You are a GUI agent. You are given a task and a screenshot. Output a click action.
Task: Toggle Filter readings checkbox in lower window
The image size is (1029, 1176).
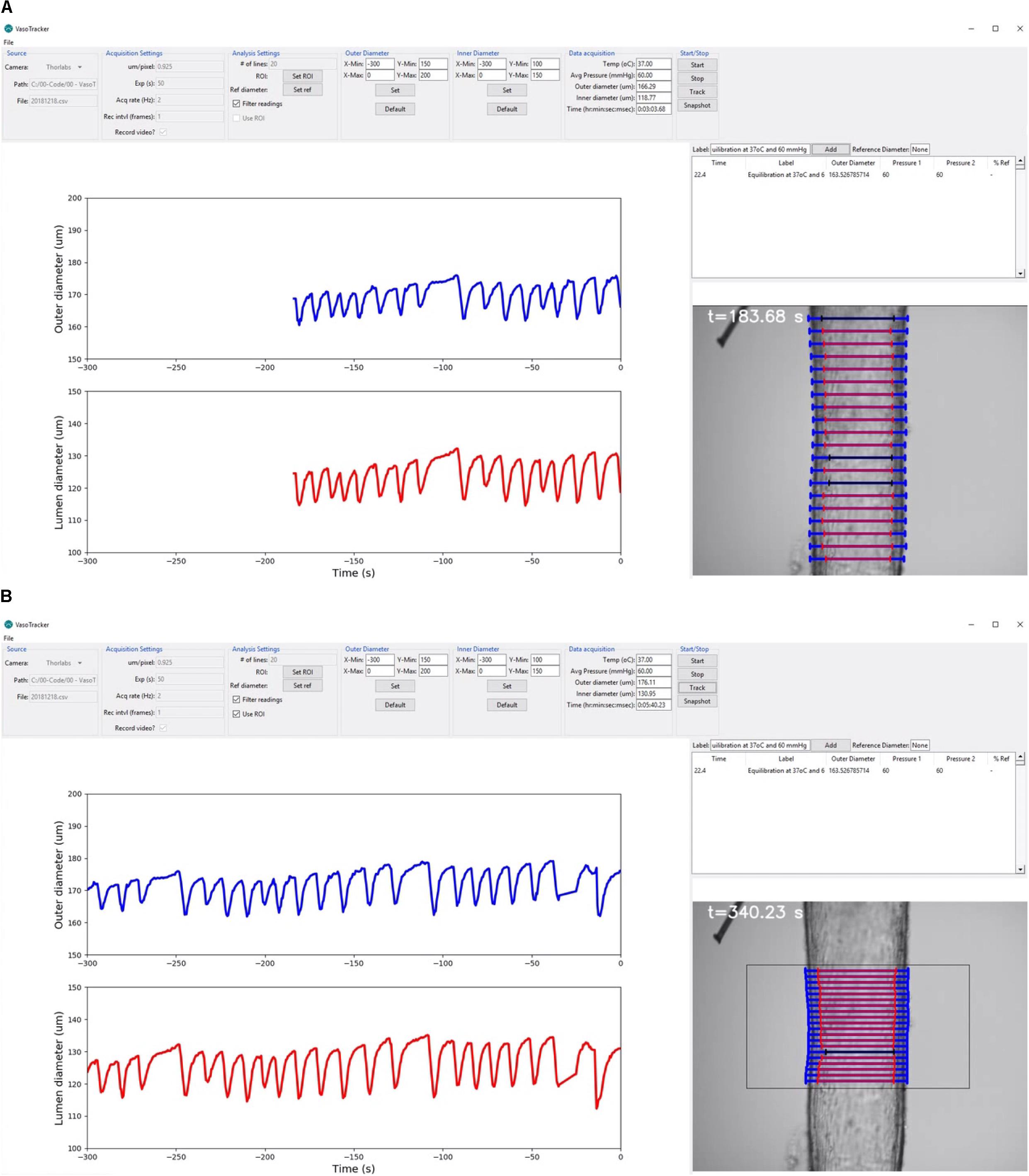(x=236, y=700)
